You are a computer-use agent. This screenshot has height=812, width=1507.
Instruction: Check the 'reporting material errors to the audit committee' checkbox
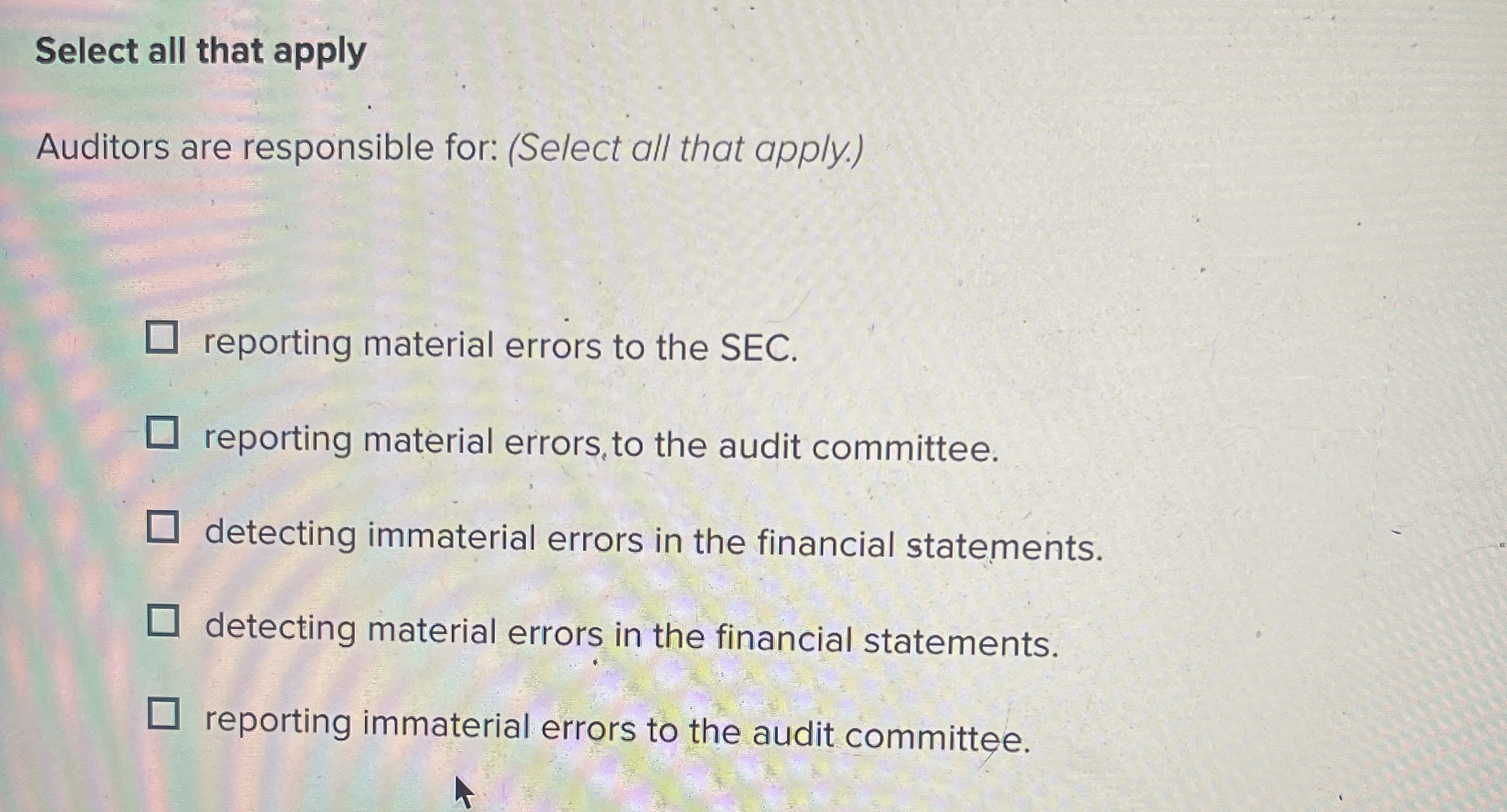[164, 434]
